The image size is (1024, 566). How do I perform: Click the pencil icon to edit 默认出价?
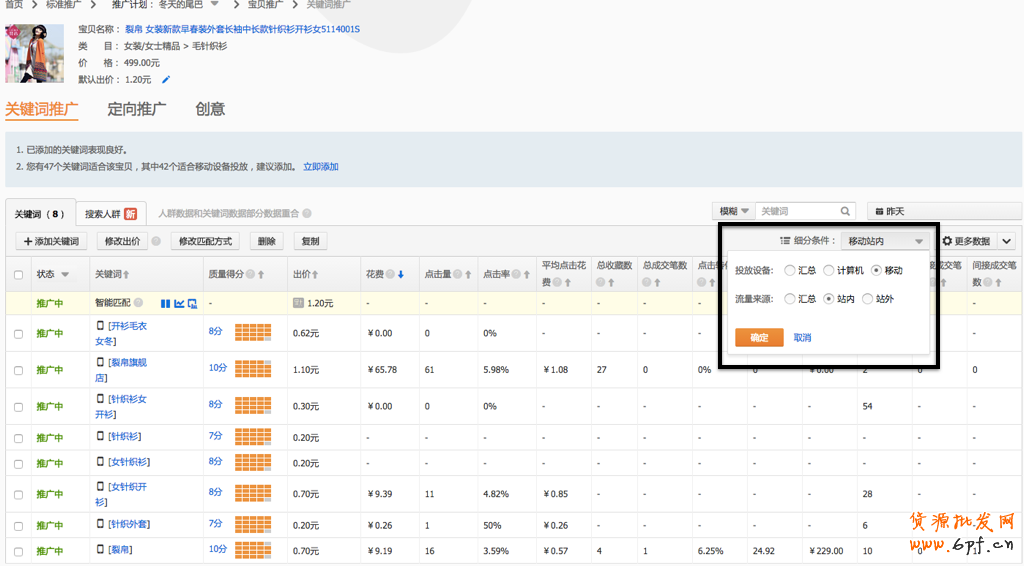[x=166, y=80]
